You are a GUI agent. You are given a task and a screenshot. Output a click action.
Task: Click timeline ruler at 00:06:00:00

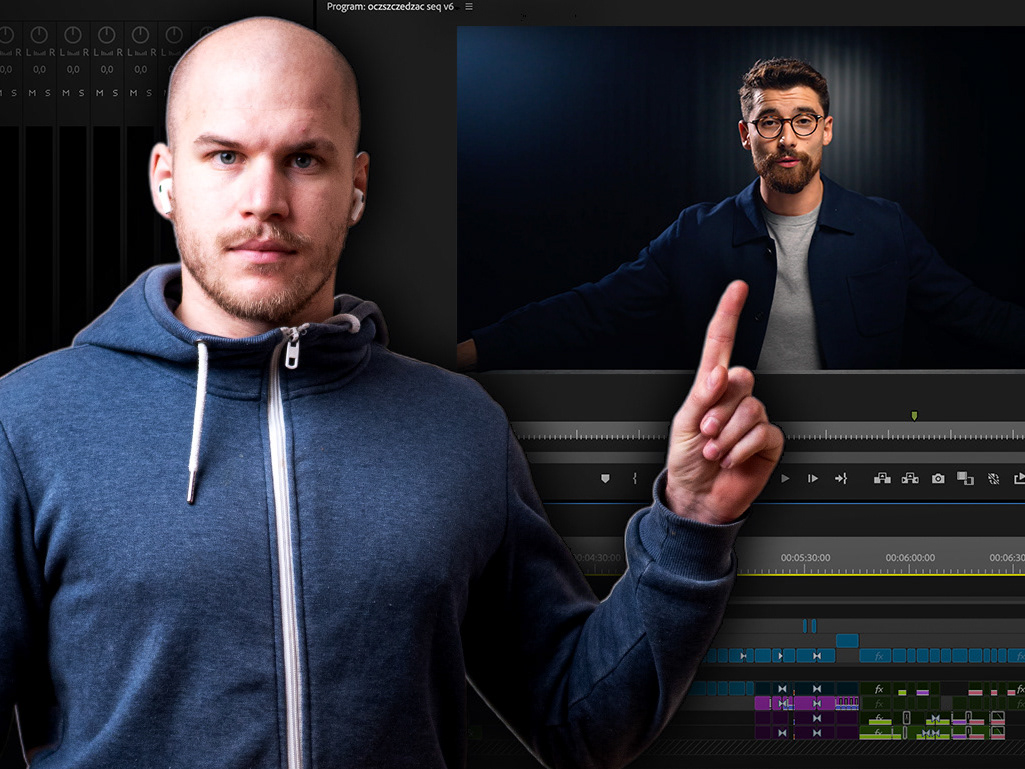coord(910,558)
